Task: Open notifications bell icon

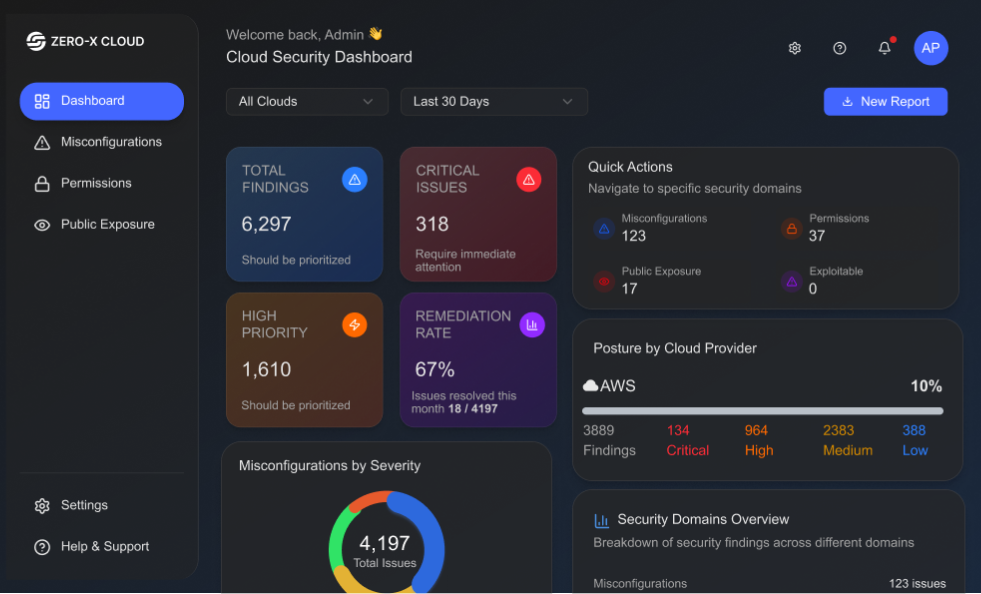Action: [x=884, y=48]
